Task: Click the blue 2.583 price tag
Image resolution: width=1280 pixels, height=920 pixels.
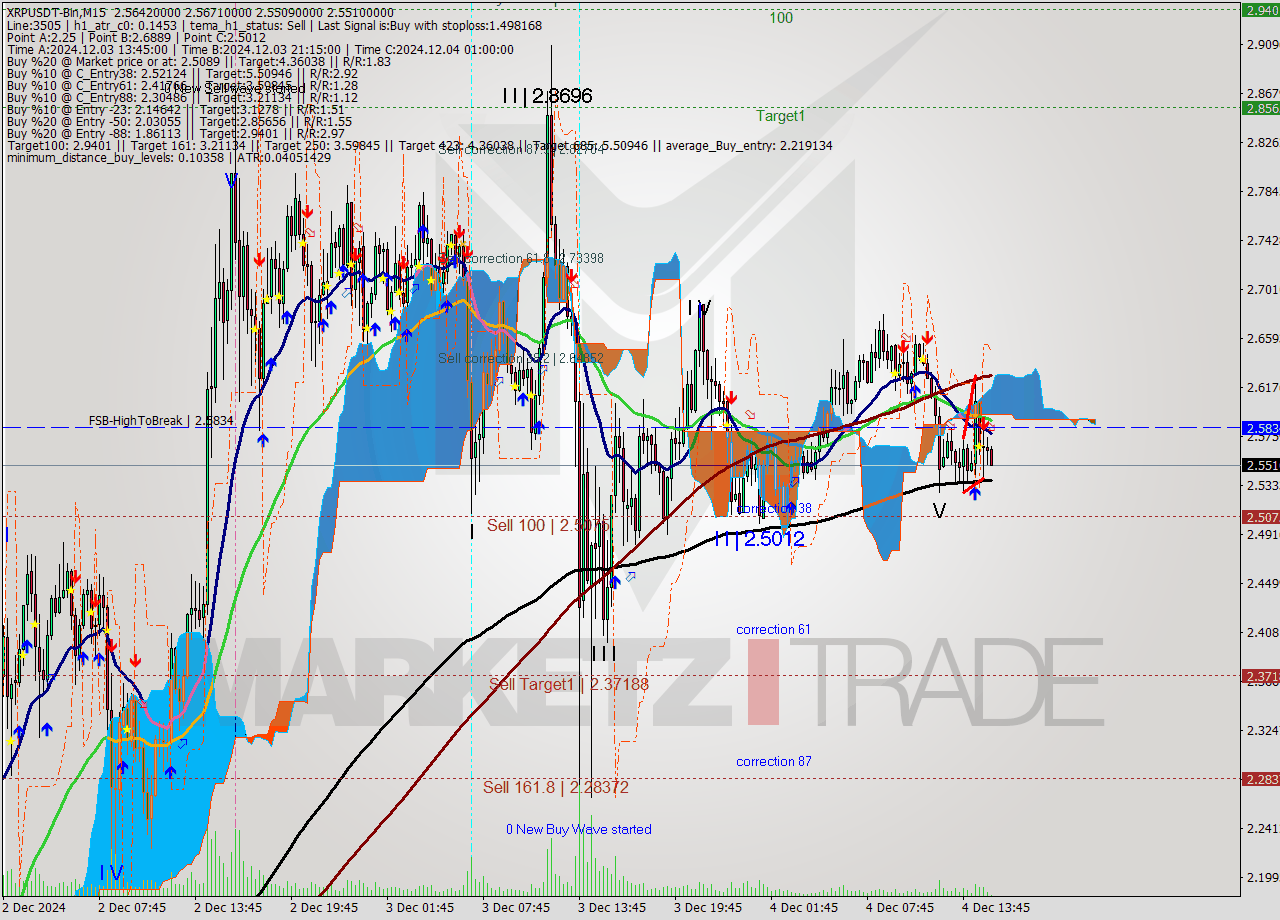Action: [1260, 428]
